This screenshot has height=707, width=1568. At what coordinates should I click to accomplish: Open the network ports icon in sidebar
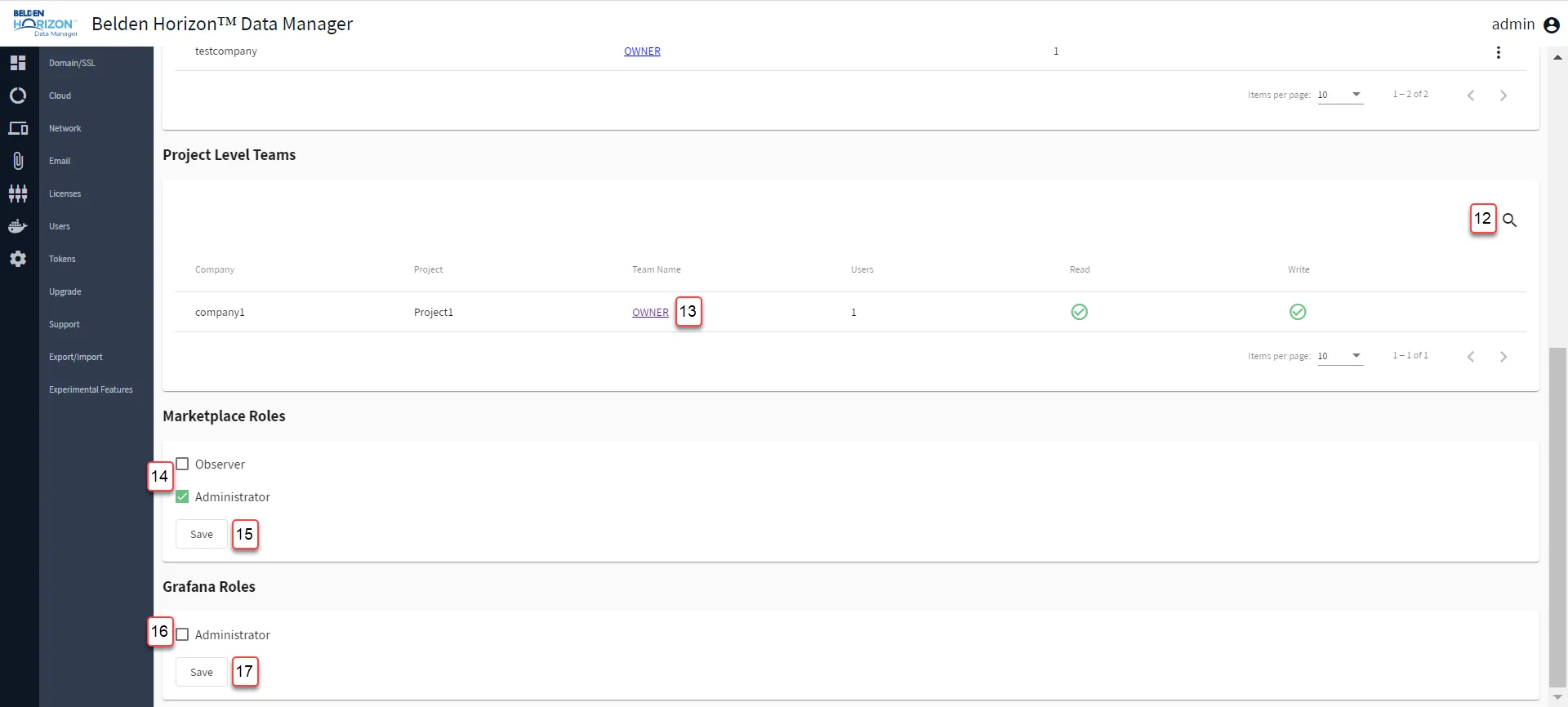pyautogui.click(x=18, y=193)
